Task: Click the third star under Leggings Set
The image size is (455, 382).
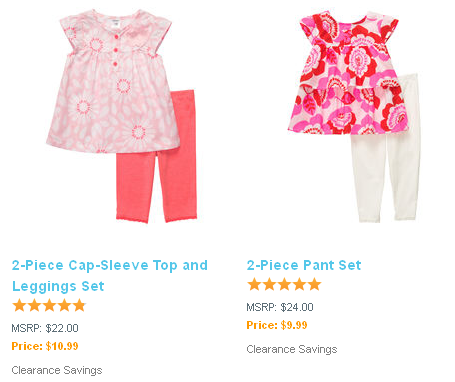Action: click(x=49, y=305)
